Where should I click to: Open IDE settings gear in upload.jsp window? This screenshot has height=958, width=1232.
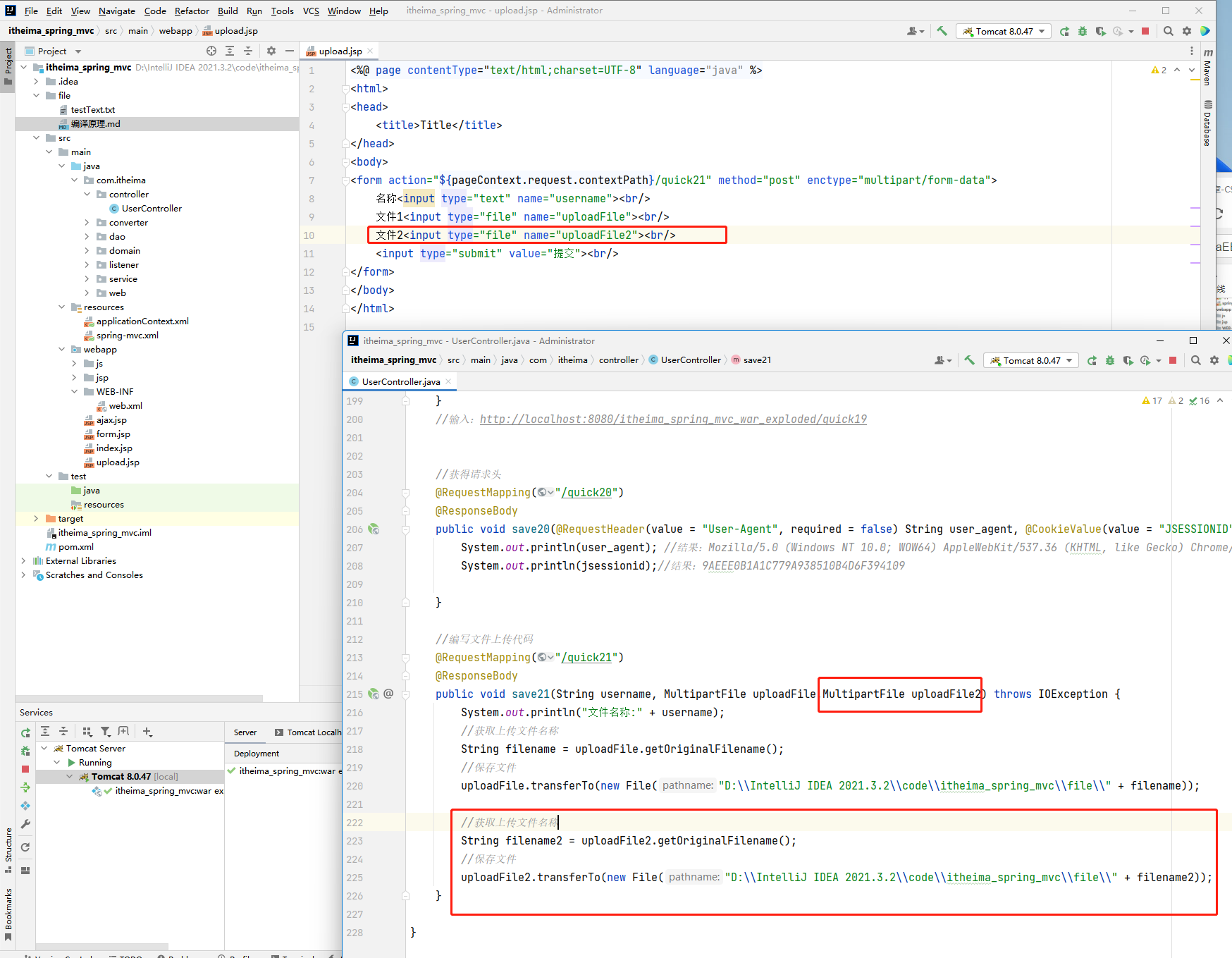point(1187,31)
